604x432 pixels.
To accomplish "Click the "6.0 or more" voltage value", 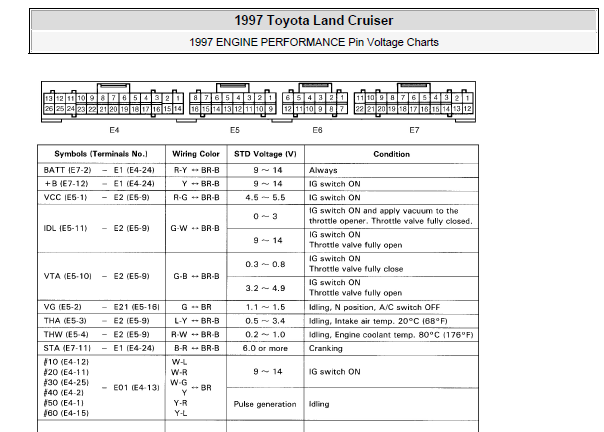I will tap(265, 348).
